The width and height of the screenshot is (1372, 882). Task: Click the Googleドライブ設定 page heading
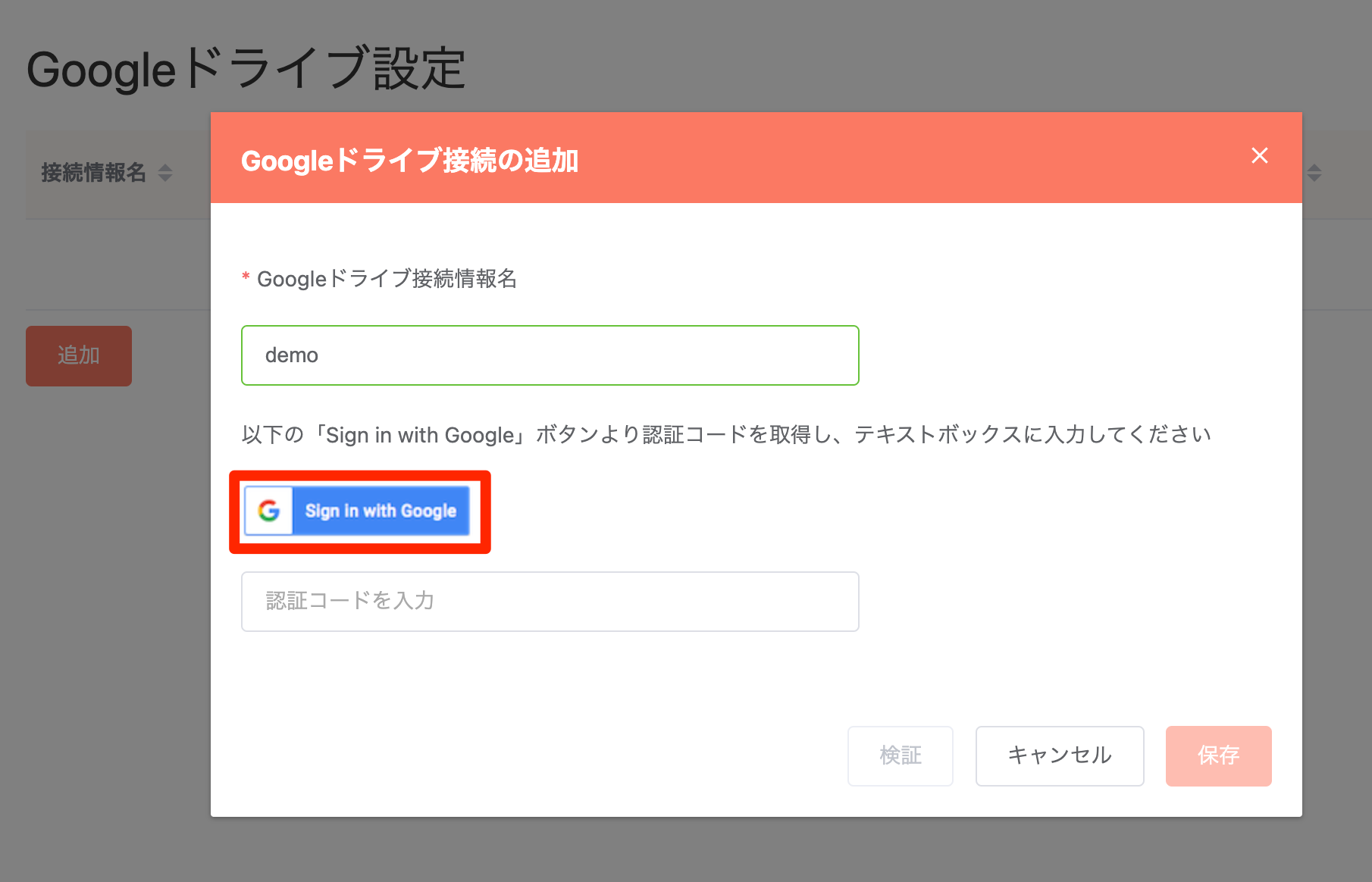pos(247,69)
